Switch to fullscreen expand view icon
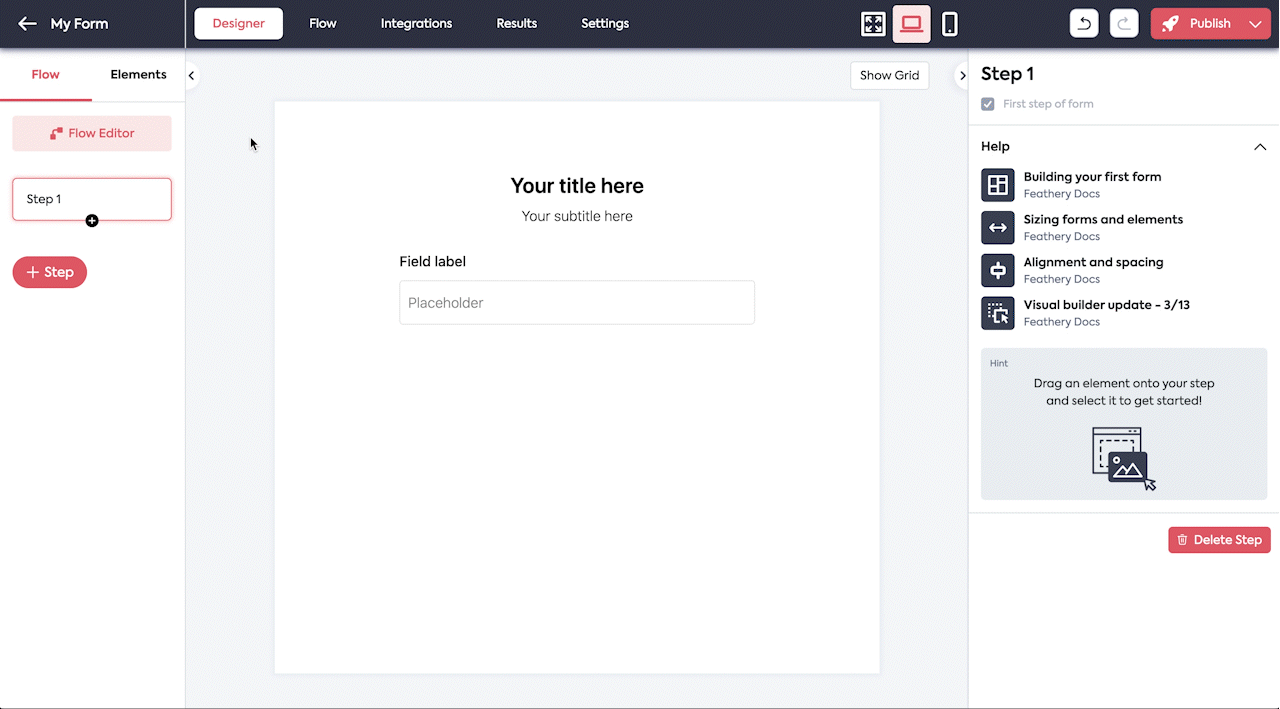This screenshot has height=709, width=1280. click(873, 24)
